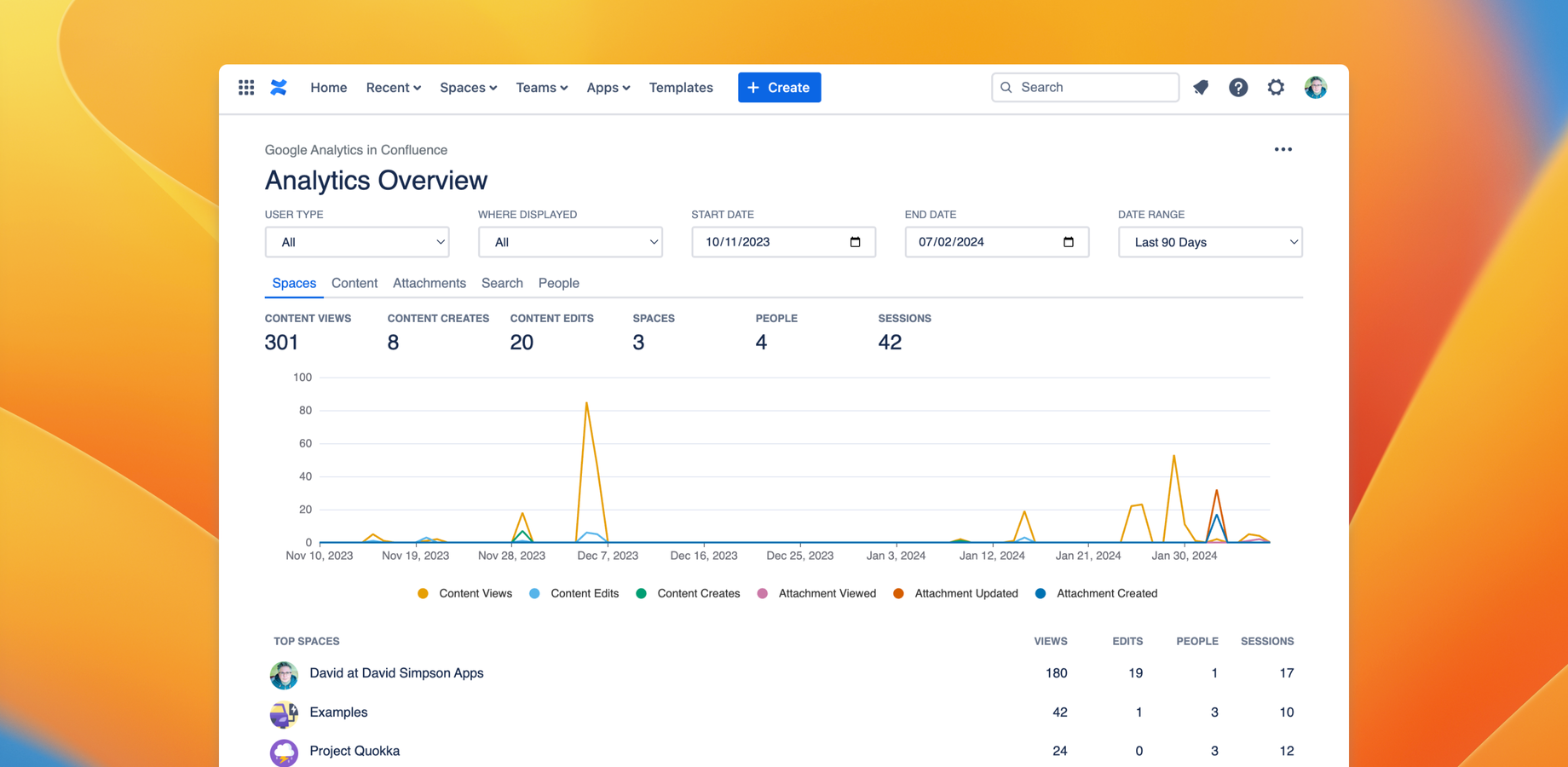The height and width of the screenshot is (767, 1568).
Task: Click the Sessions metric value 42
Action: click(890, 342)
